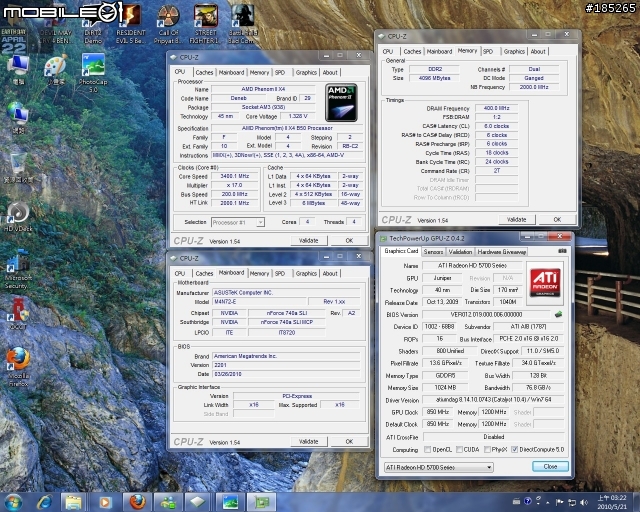This screenshot has width=640, height=512.
Task: Select the Recycle Bin desktop icon
Action: point(18,167)
